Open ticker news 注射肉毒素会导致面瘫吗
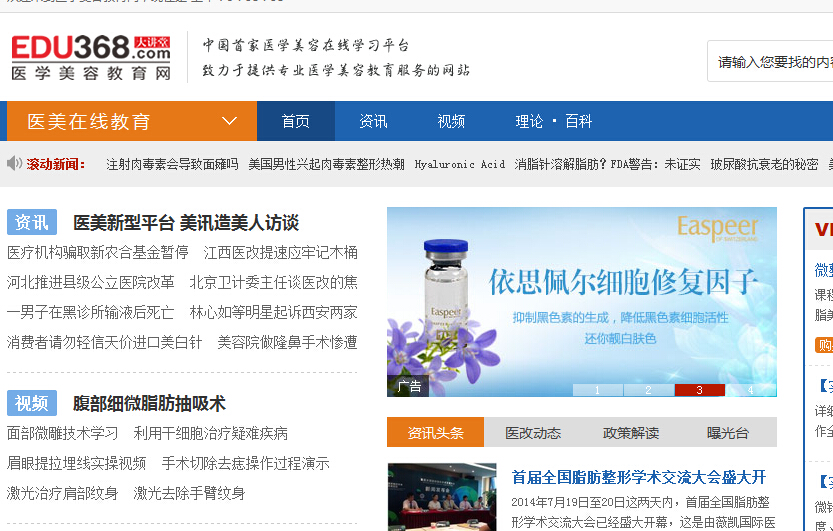 (172, 165)
